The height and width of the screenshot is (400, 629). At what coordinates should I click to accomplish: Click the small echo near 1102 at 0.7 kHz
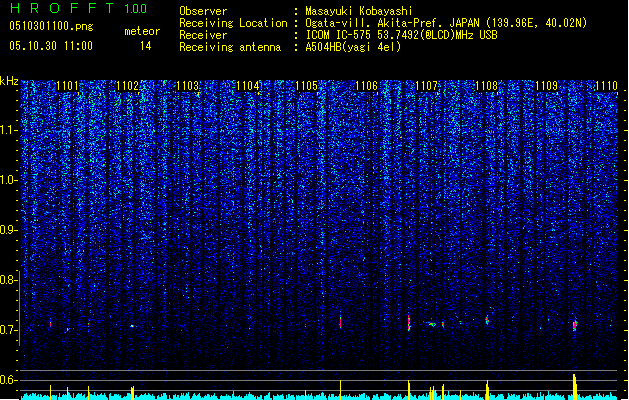coord(132,326)
